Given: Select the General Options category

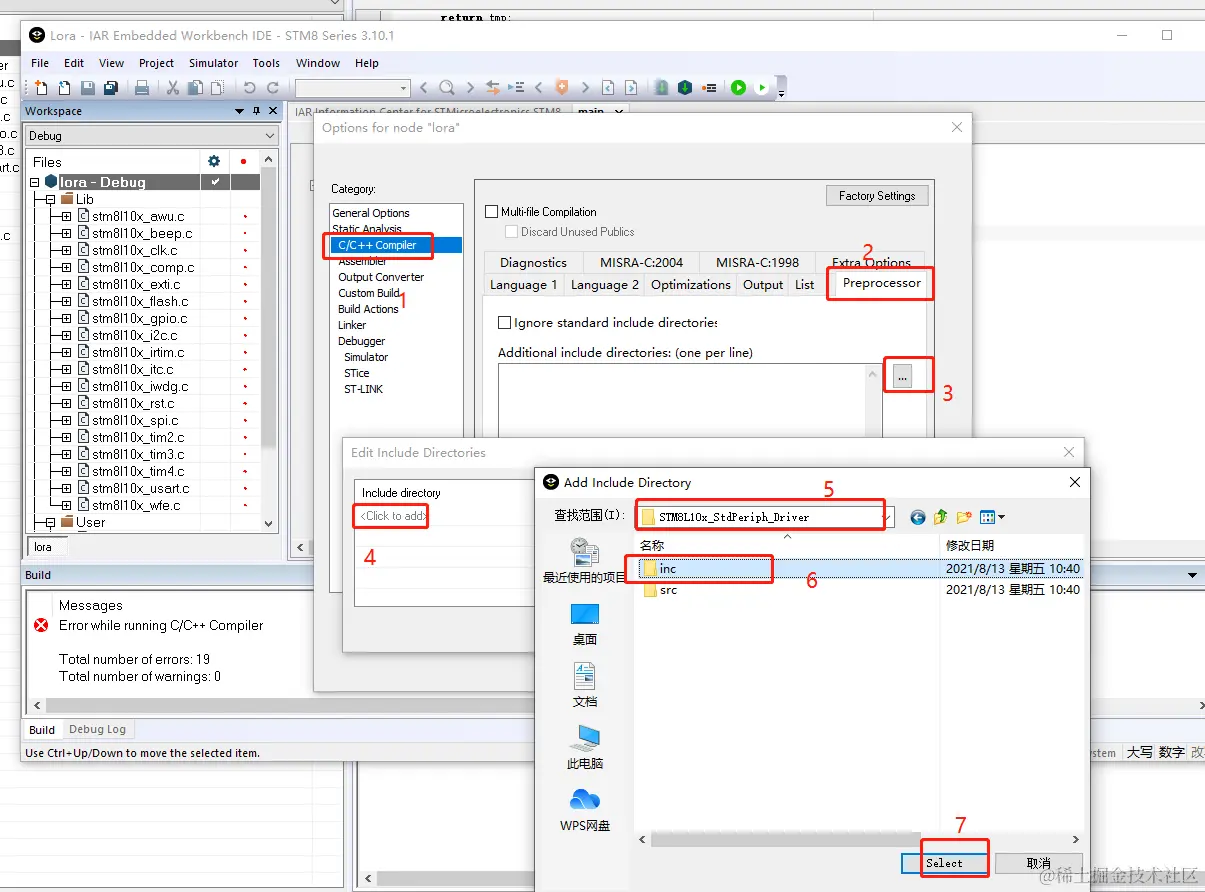Looking at the screenshot, I should click(371, 213).
